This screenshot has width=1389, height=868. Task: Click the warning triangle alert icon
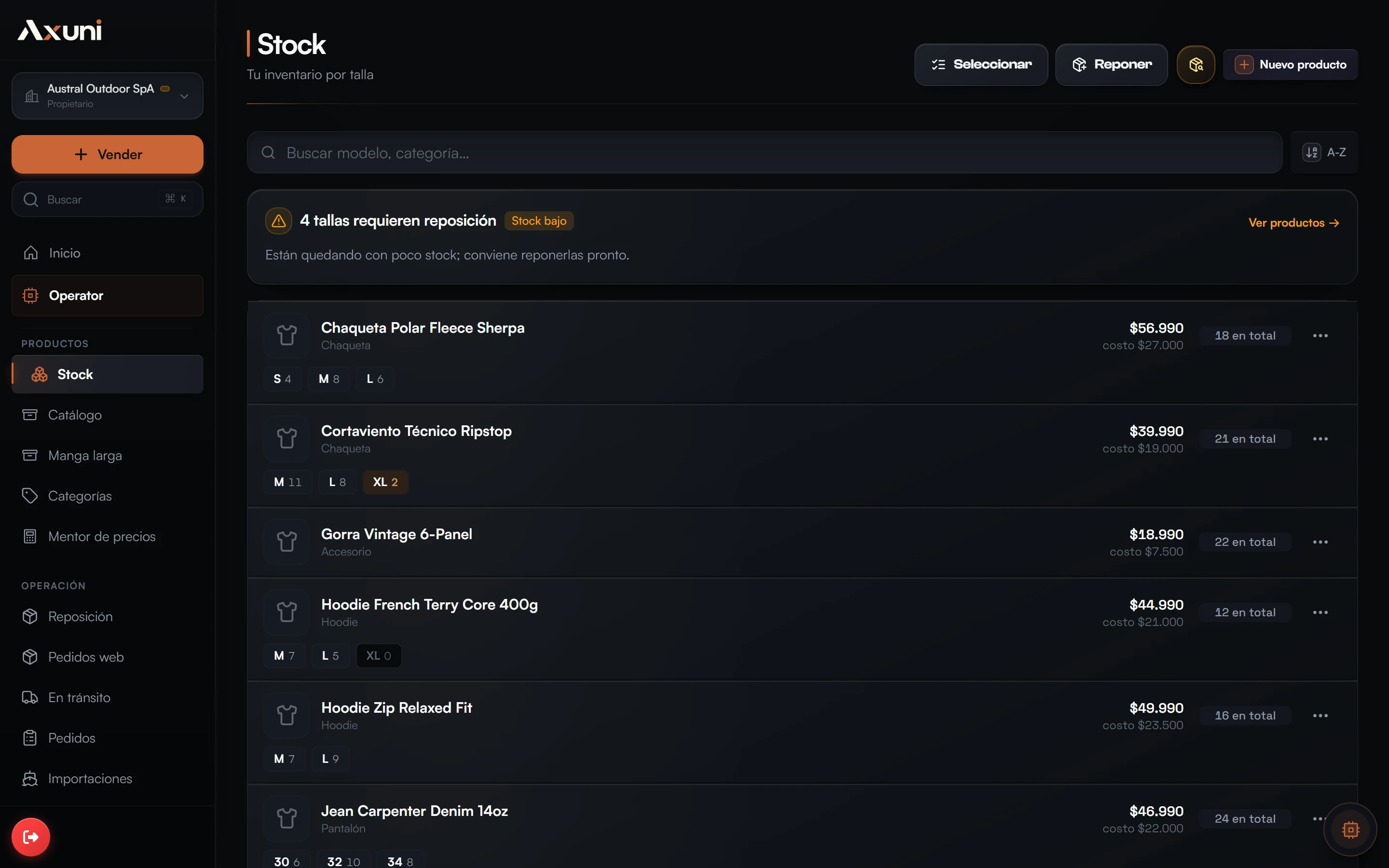tap(278, 221)
